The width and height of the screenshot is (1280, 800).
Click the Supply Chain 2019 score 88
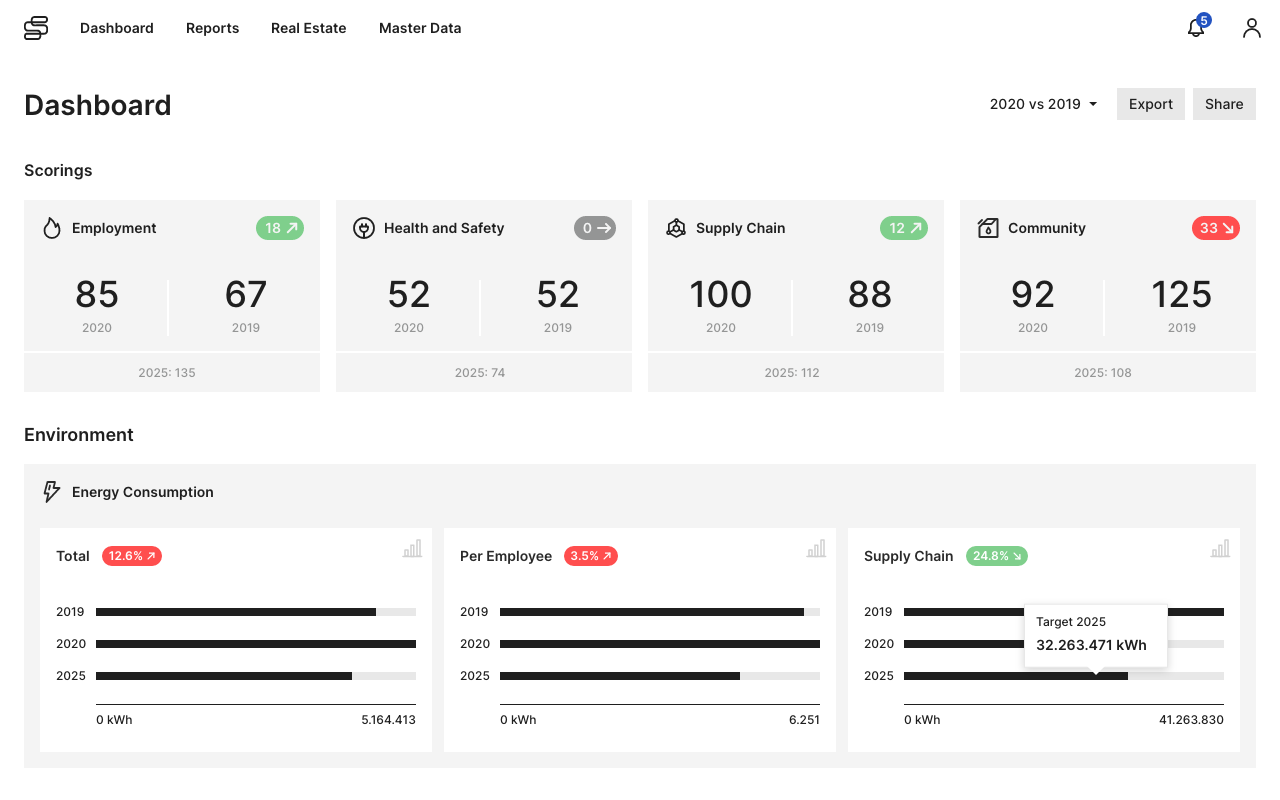[x=870, y=295]
